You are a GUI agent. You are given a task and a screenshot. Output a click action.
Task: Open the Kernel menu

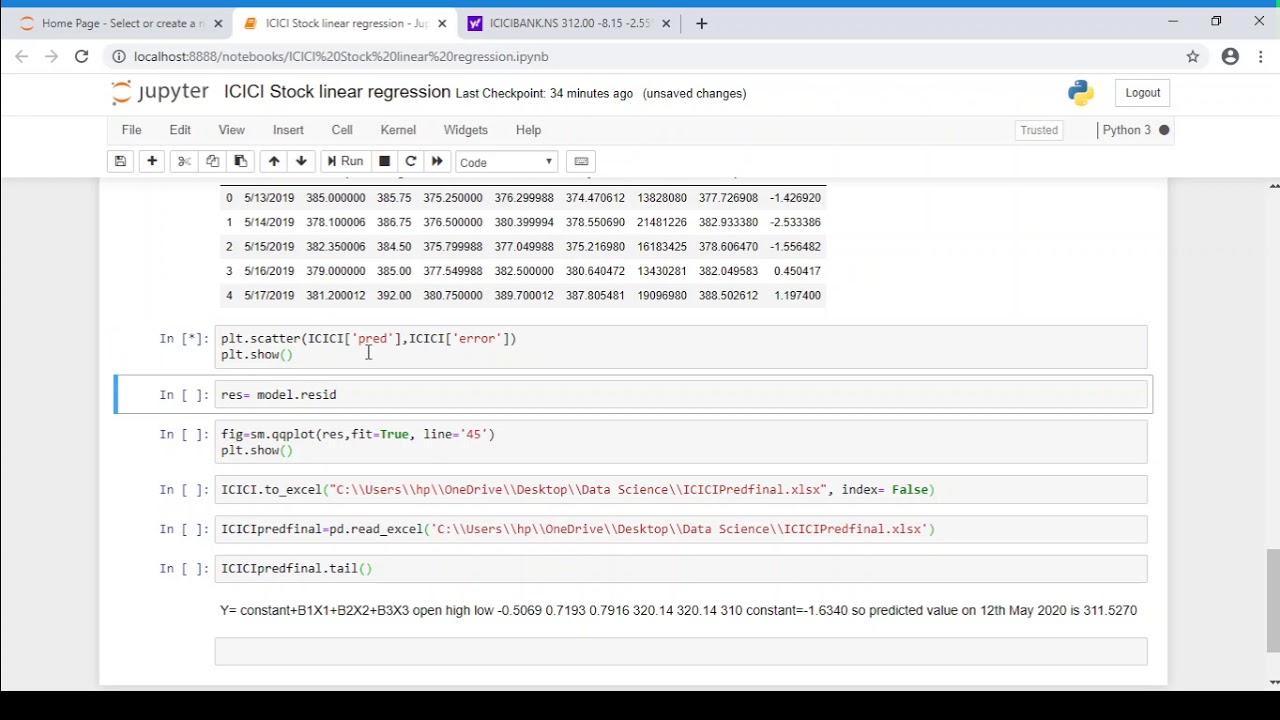click(x=398, y=130)
